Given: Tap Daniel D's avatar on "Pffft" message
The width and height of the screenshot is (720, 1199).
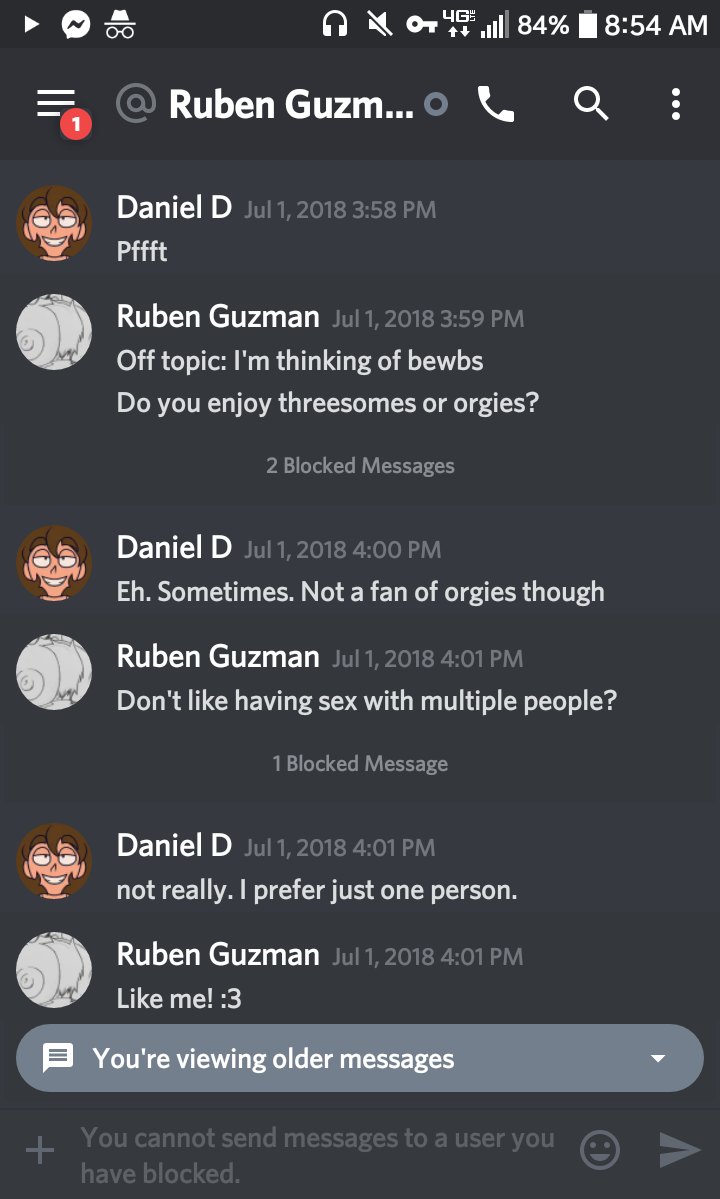Looking at the screenshot, I should [x=54, y=223].
